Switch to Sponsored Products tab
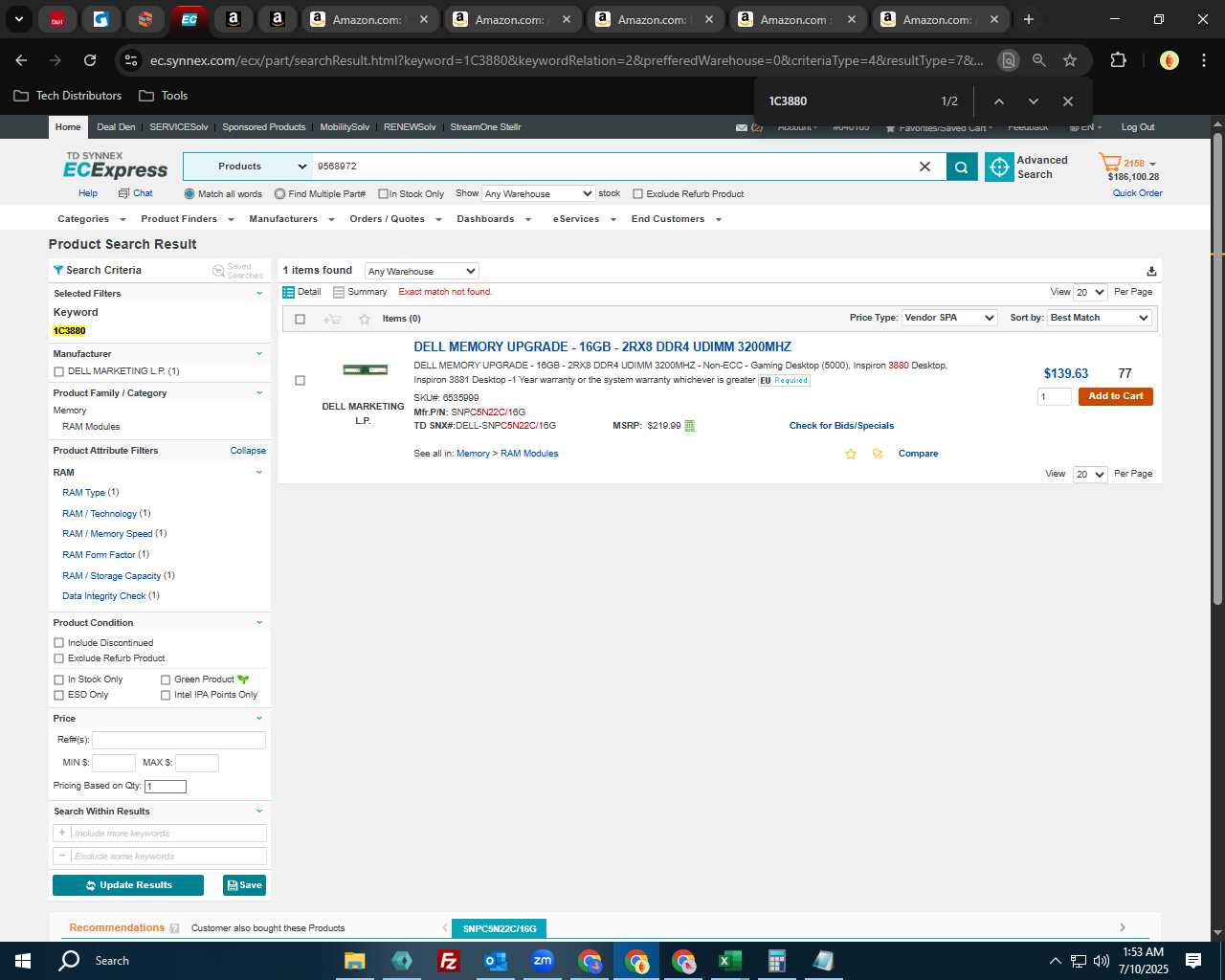The width and height of the screenshot is (1225, 980). 264,127
